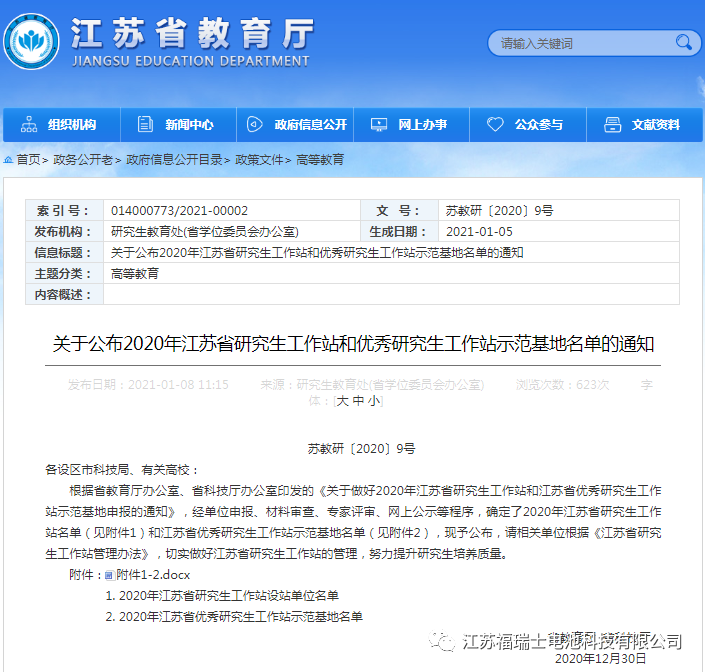Screen dimensions: 705x672
Task: Open 政策文件 breadcrumb link
Action: click(259, 160)
